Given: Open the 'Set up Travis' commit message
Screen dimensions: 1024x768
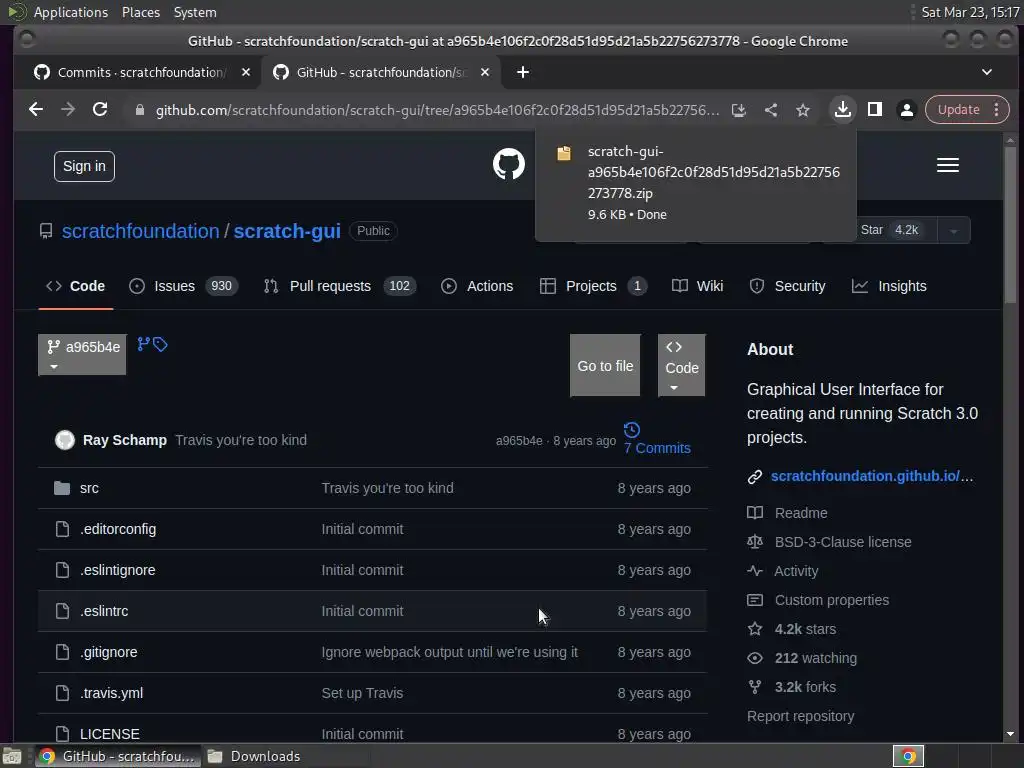Looking at the screenshot, I should click(362, 693).
